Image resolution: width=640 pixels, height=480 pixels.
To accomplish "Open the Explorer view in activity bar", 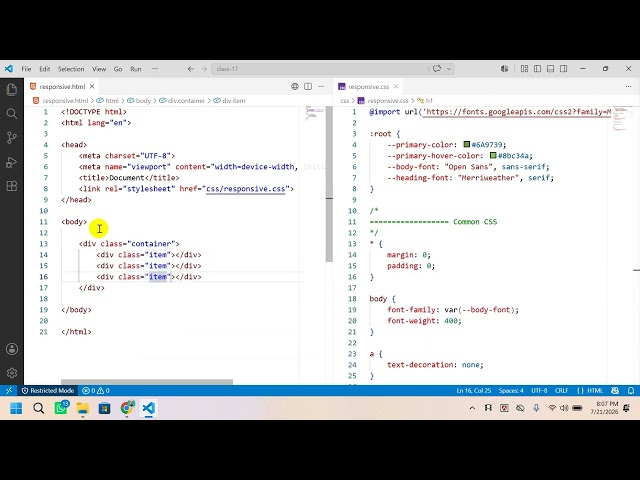I will 12,89.
